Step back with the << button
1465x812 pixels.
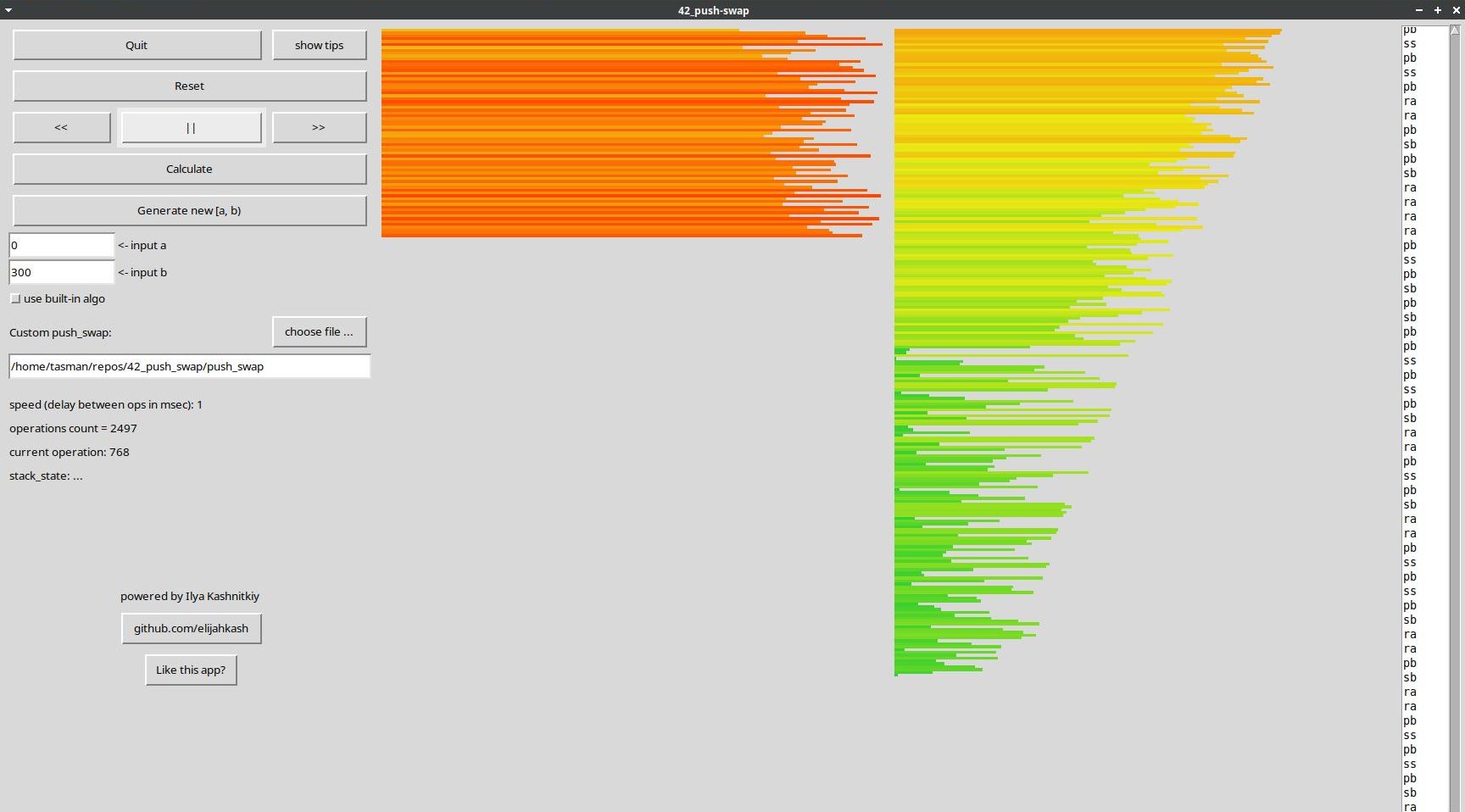(61, 127)
